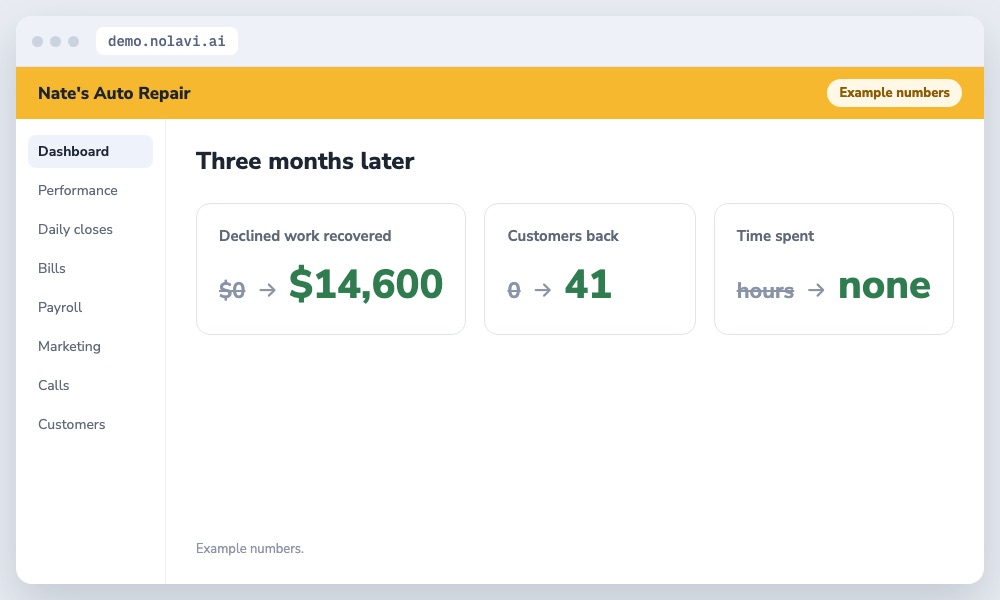Click the first window control dot
The image size is (1000, 600).
click(x=38, y=41)
